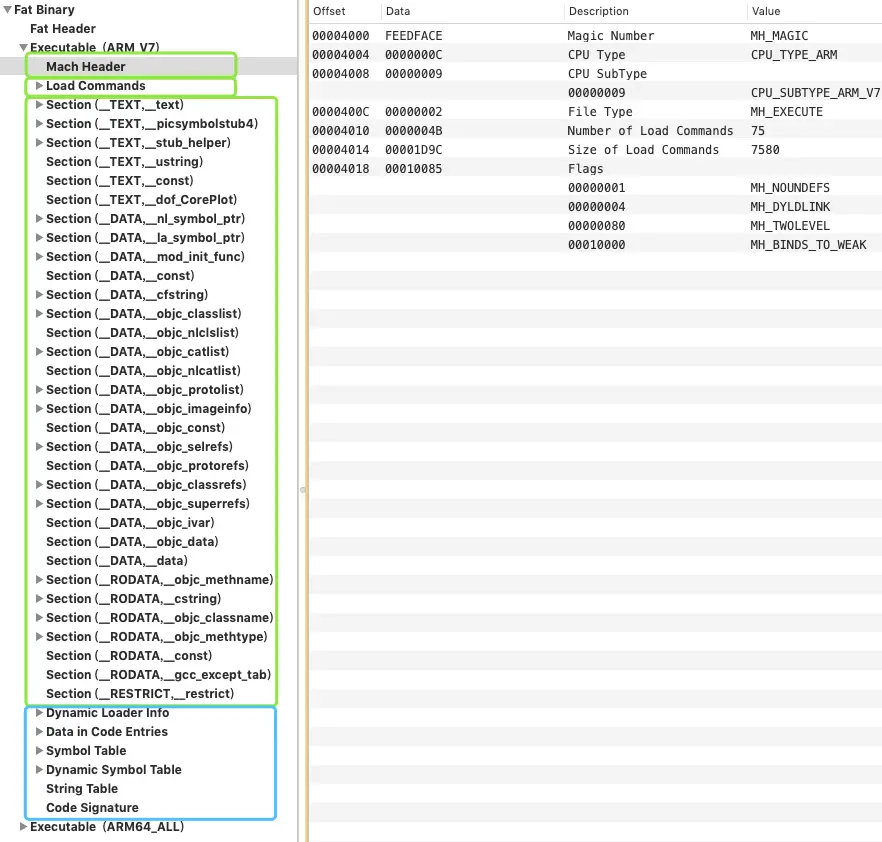The height and width of the screenshot is (842, 882).
Task: Expand Section (__DATA,__objc_protolist) triangle
Action: click(39, 390)
